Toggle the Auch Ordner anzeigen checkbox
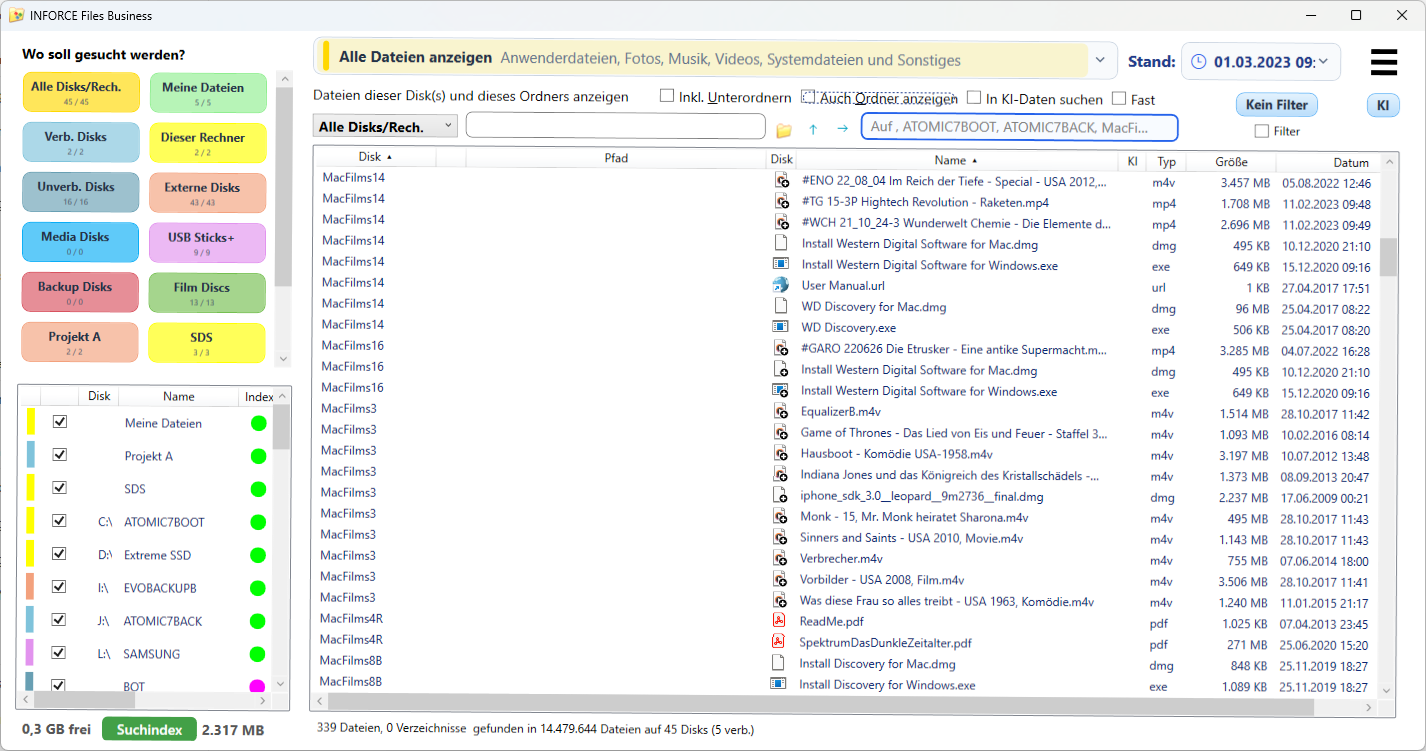Image resolution: width=1426 pixels, height=751 pixels. coord(809,98)
